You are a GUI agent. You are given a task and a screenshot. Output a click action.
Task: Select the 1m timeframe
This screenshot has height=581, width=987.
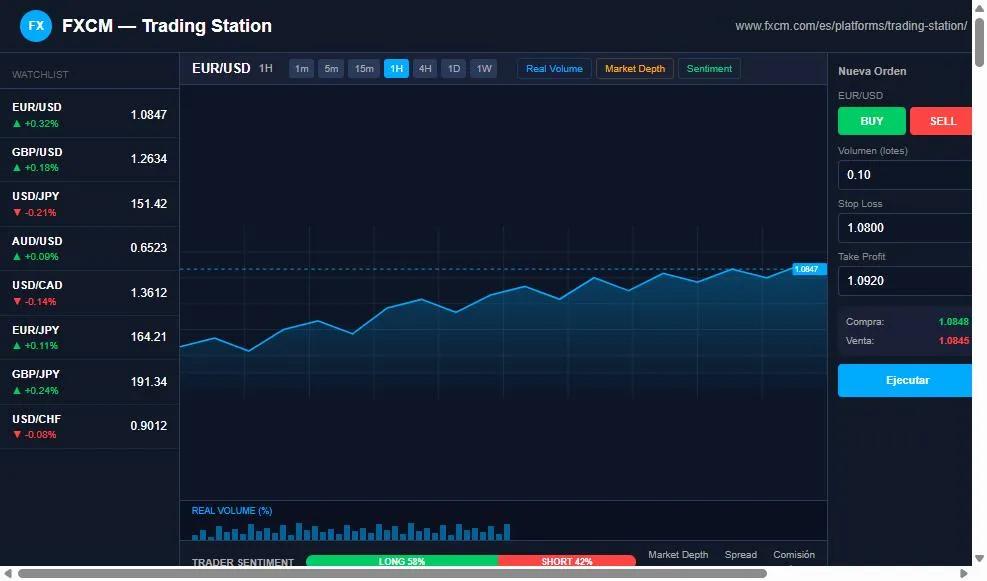pos(302,69)
